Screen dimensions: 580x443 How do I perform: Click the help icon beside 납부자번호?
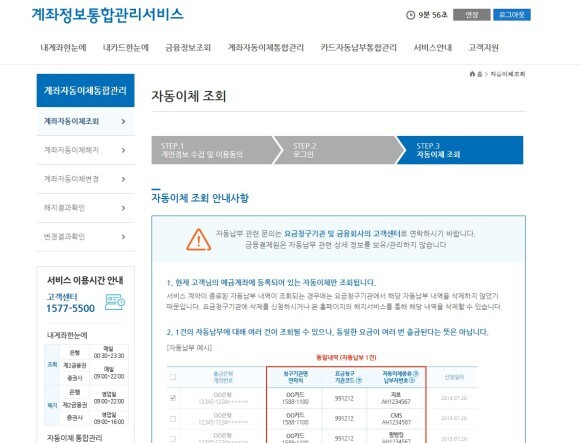412,381
